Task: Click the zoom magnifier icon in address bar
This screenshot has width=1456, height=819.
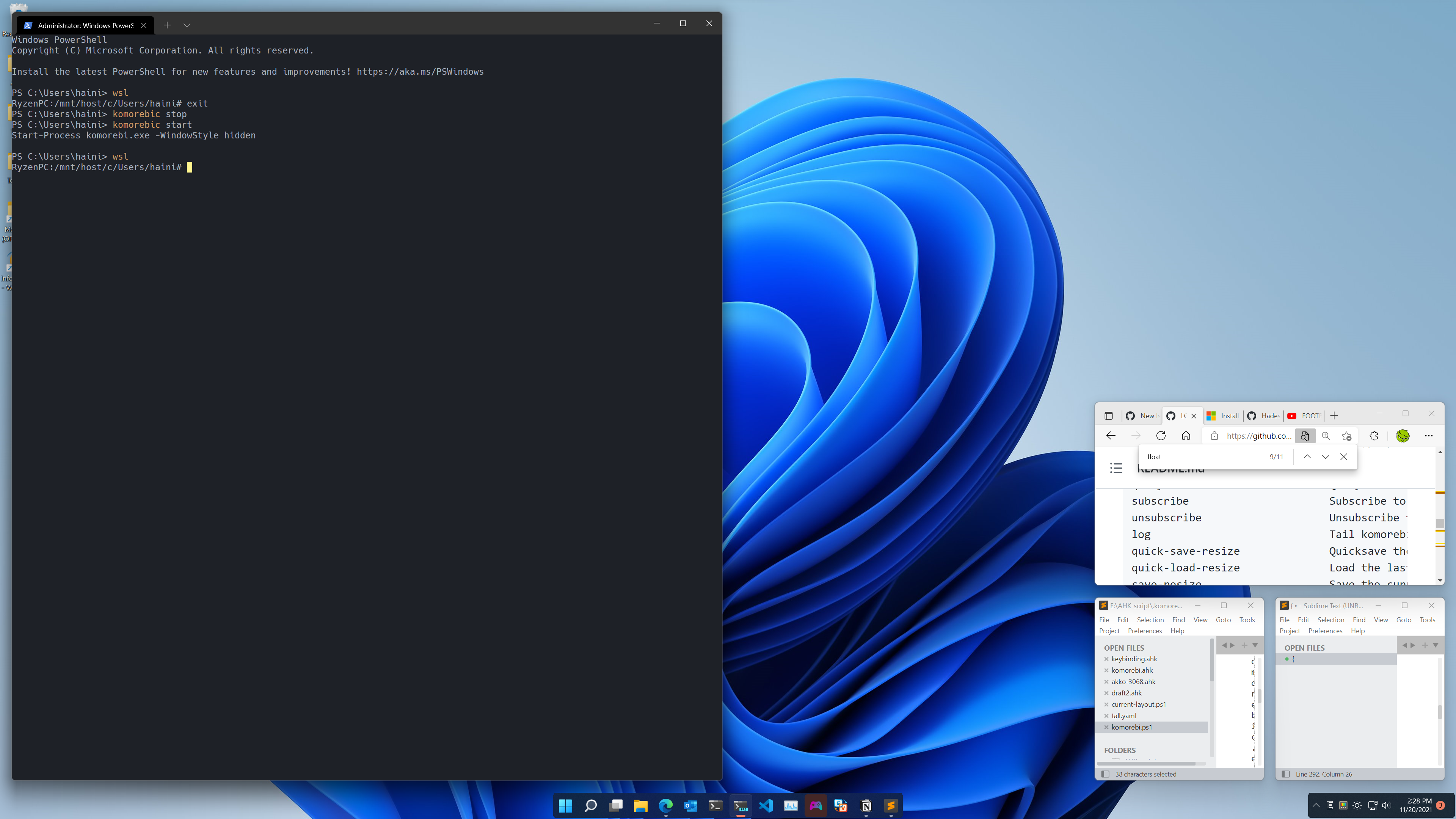Action: point(1326,436)
